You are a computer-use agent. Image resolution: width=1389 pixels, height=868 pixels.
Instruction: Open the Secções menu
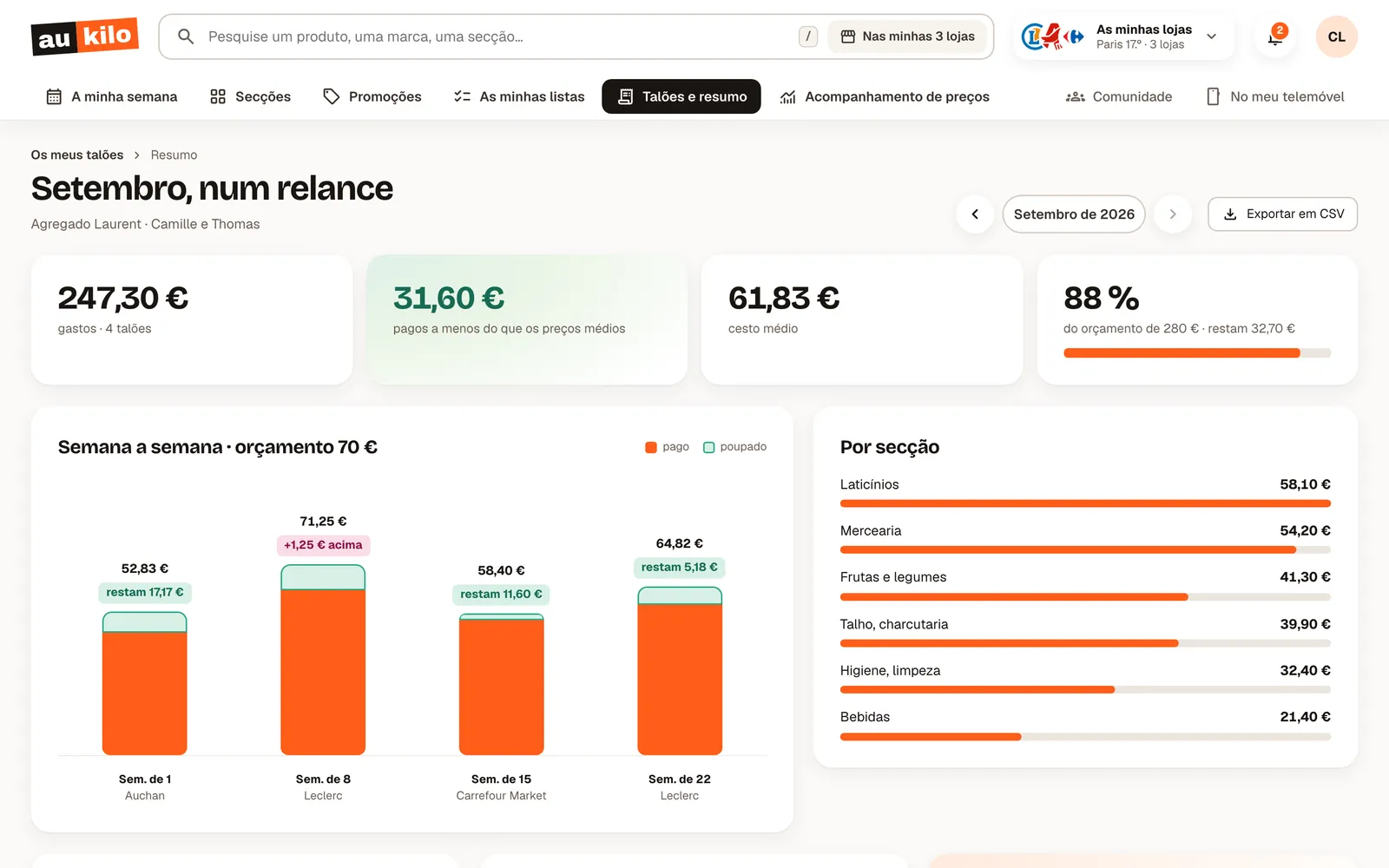tap(250, 96)
